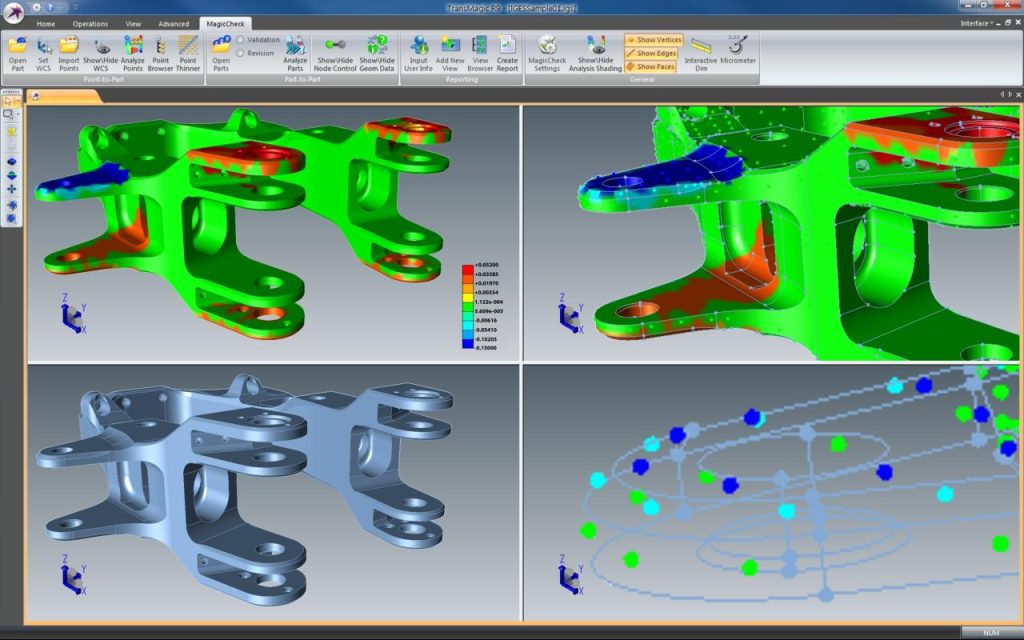Open the Operations menu

pos(90,24)
